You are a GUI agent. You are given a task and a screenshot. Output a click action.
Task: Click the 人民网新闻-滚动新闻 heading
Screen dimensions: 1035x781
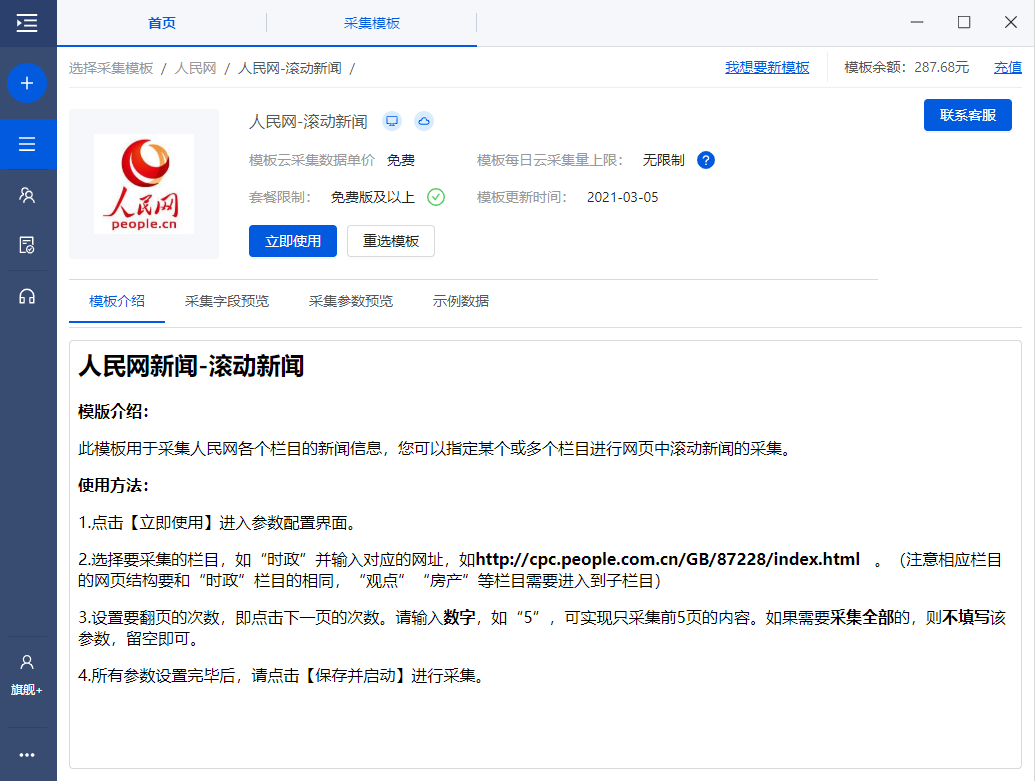[x=191, y=366]
